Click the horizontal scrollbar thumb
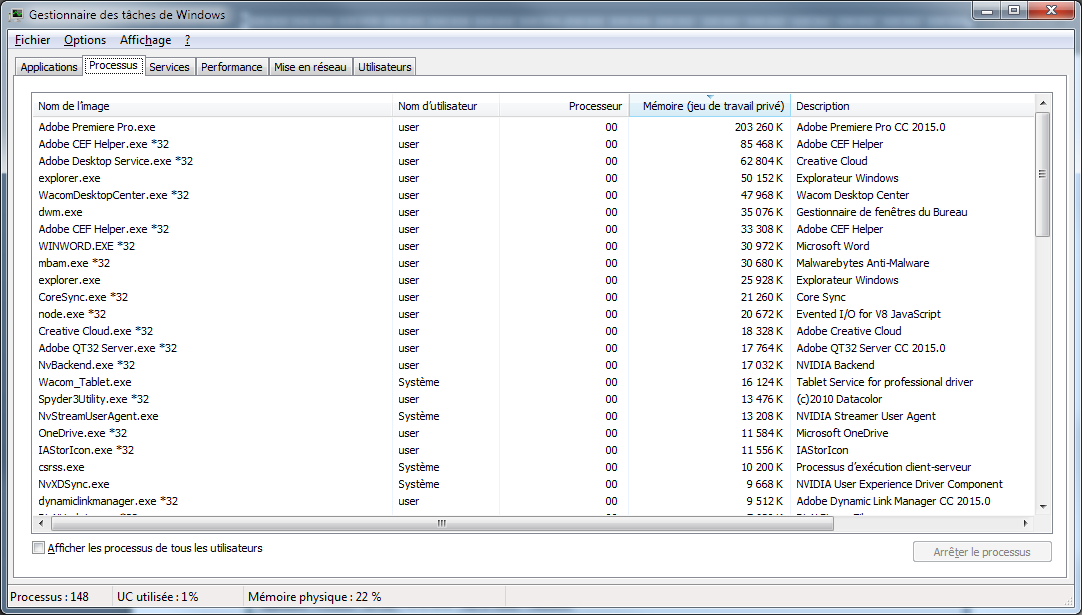This screenshot has width=1082, height=615. pyautogui.click(x=441, y=523)
